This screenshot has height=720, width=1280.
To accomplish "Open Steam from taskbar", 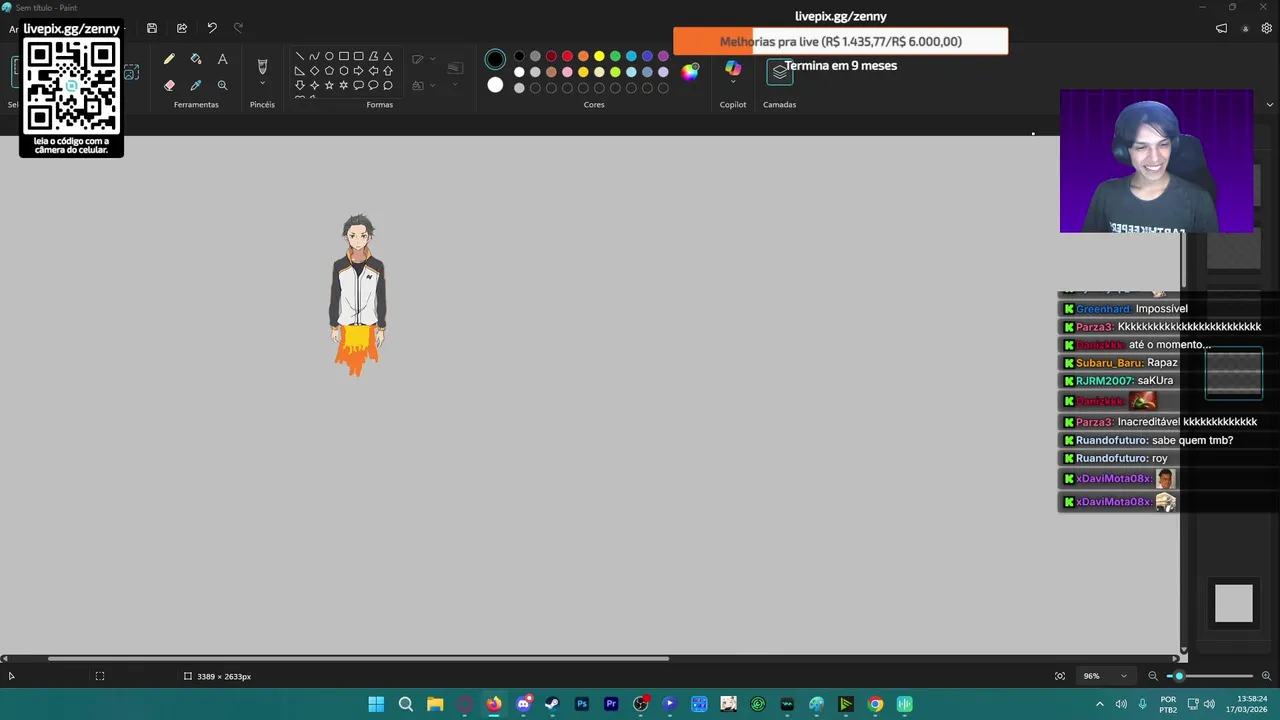I will [x=552, y=704].
